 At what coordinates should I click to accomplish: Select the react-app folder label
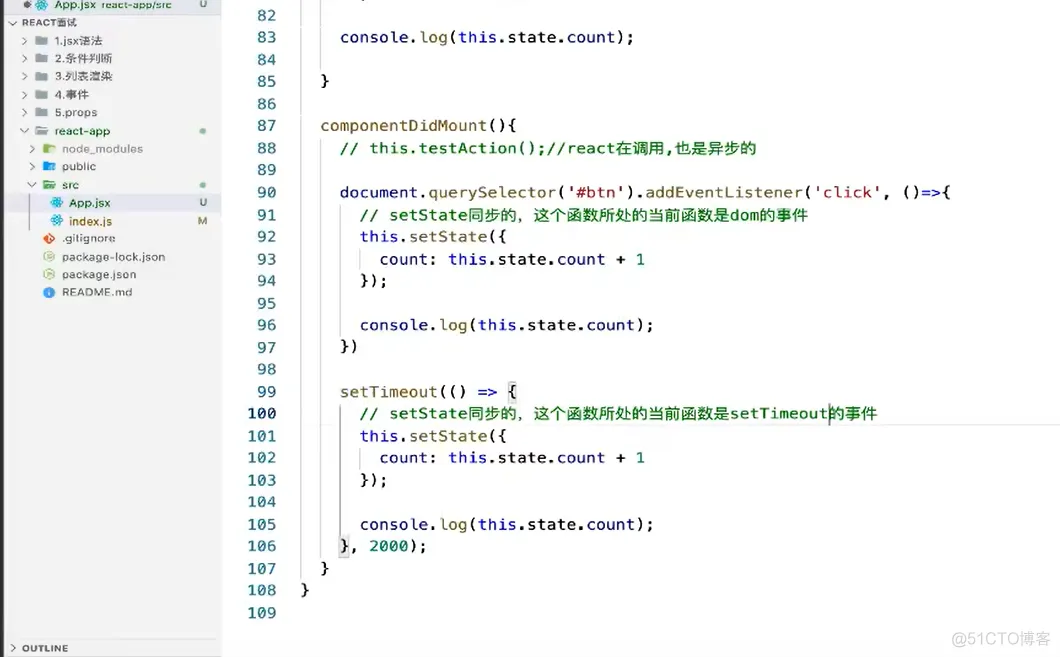coord(82,130)
